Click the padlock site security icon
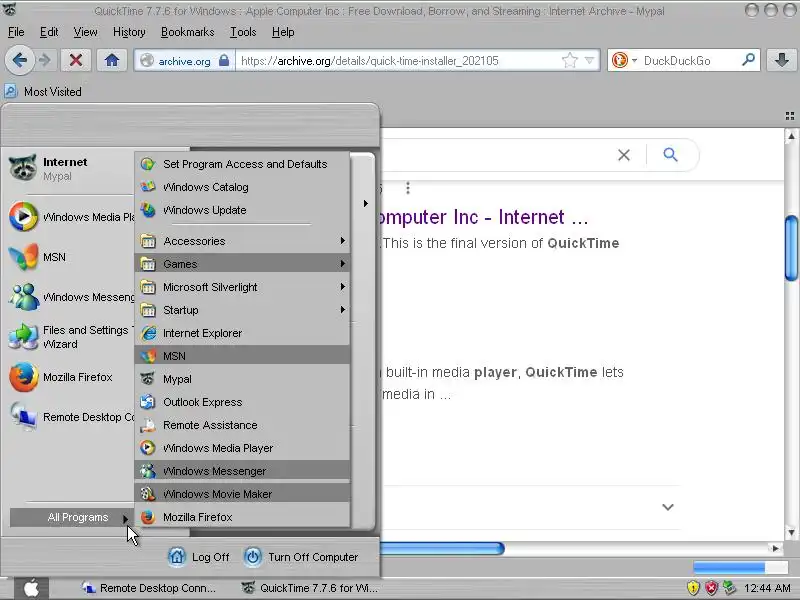 coord(223,60)
